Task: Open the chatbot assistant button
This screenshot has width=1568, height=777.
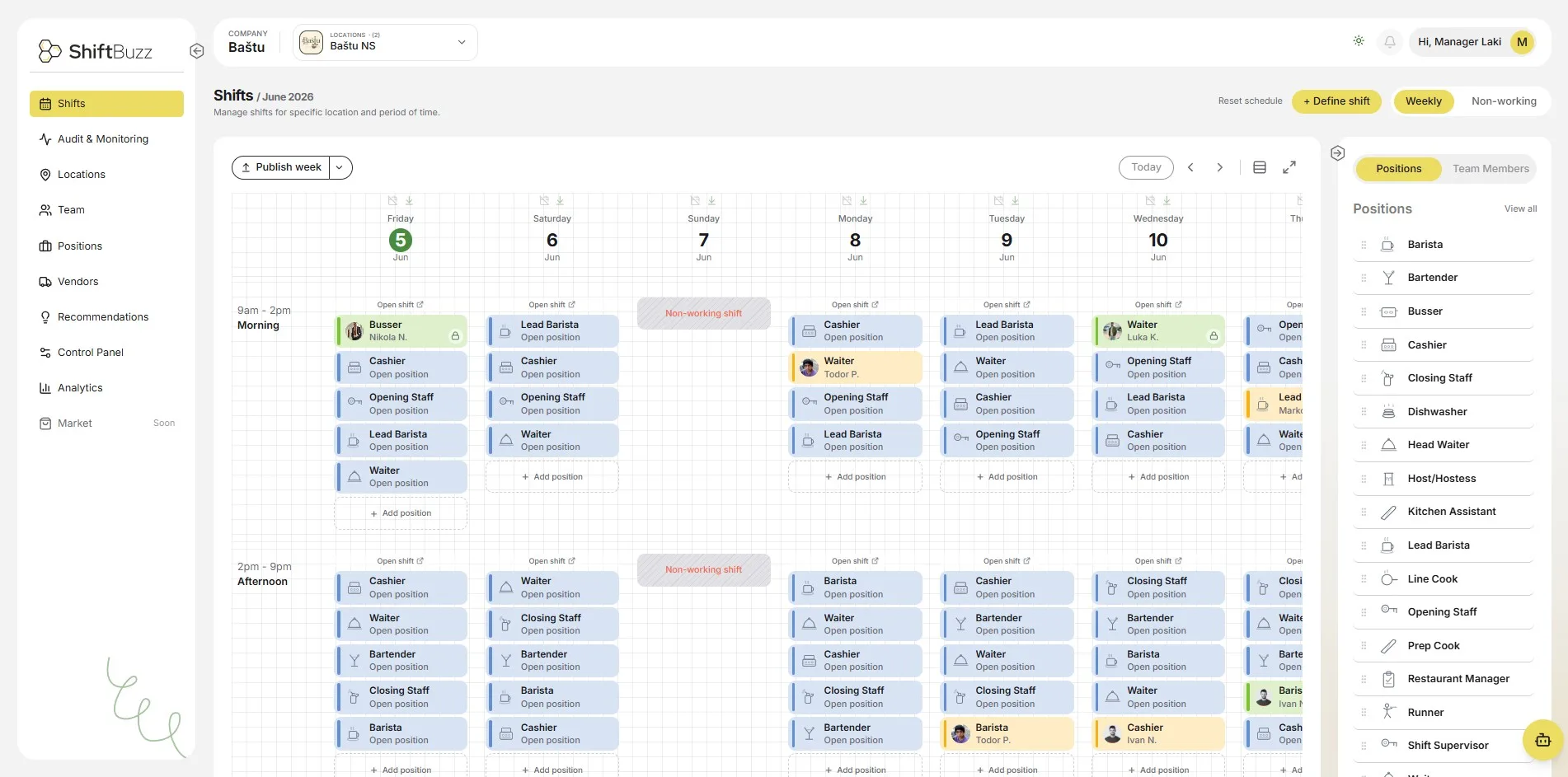Action: [x=1542, y=740]
